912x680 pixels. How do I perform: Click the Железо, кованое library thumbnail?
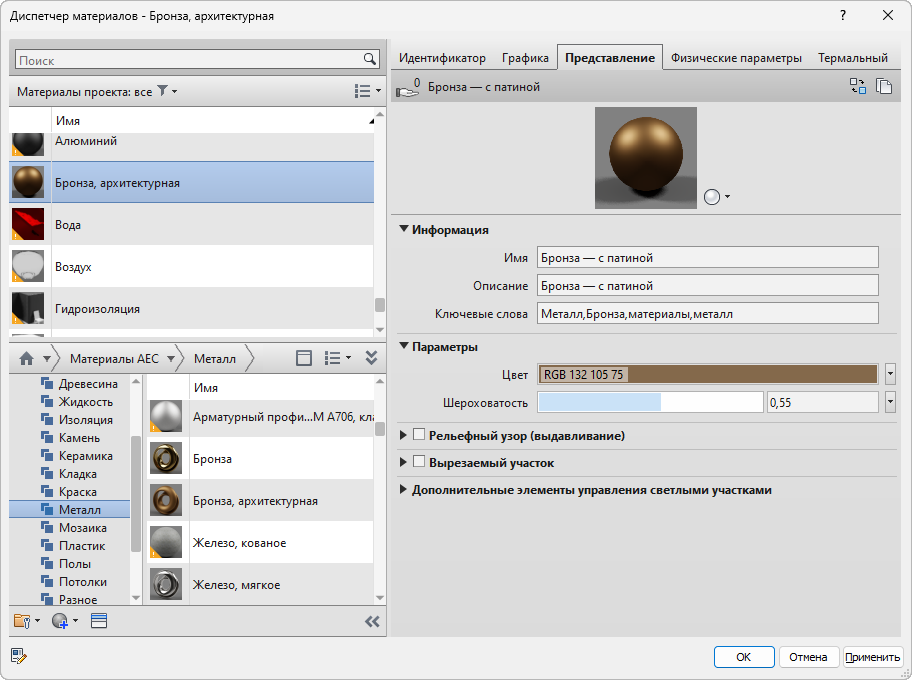click(x=166, y=542)
